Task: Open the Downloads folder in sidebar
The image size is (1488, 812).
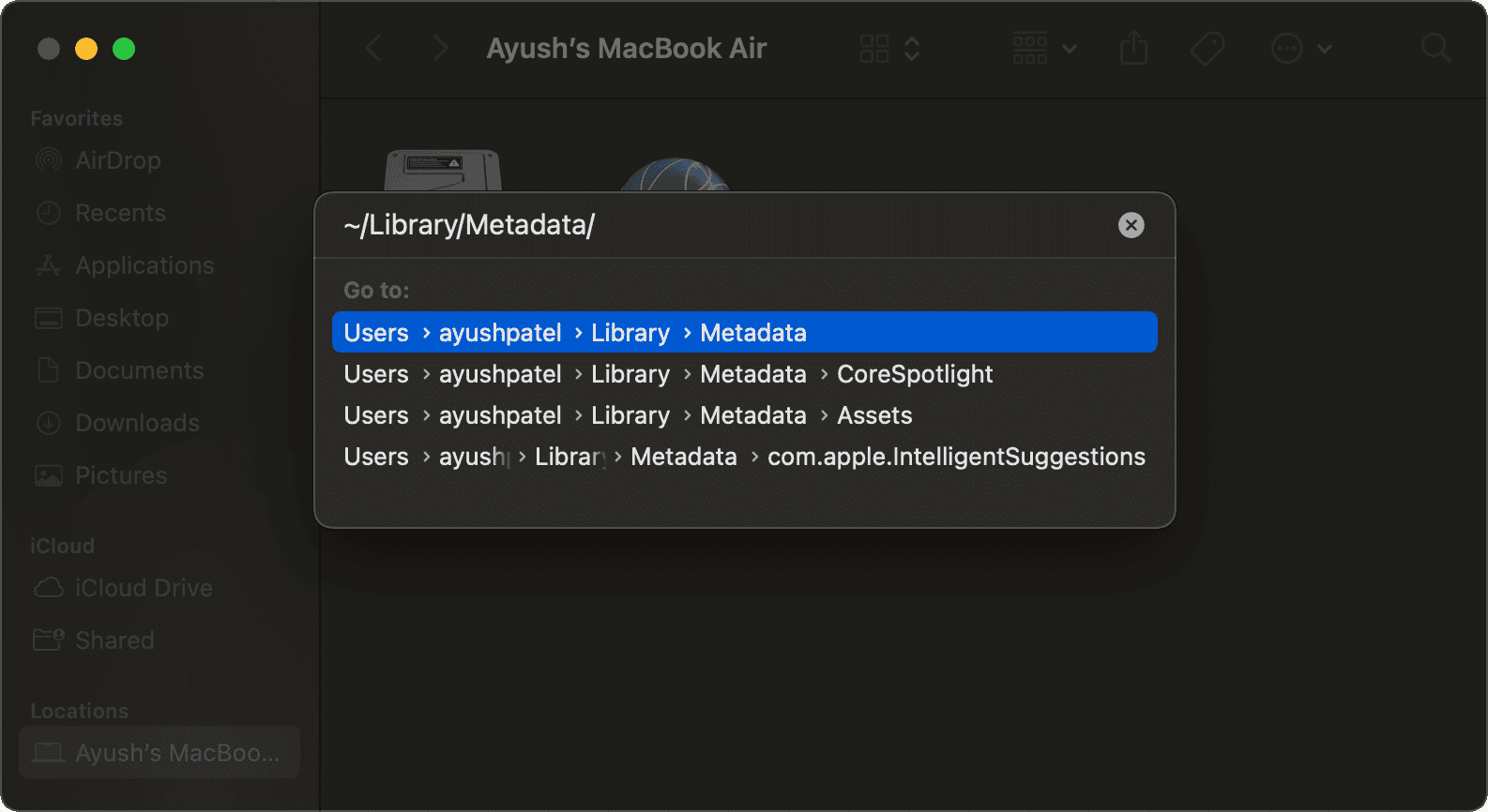Action: (x=137, y=423)
